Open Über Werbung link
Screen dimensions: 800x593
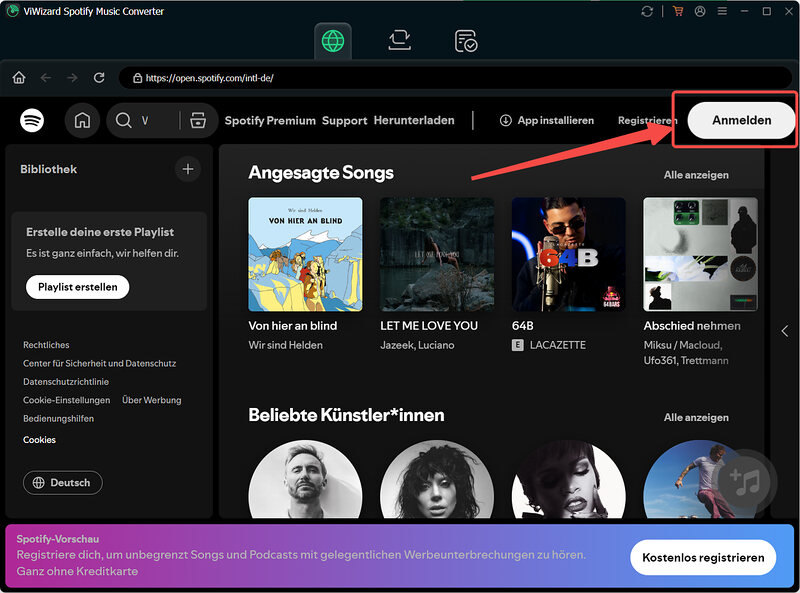(152, 400)
